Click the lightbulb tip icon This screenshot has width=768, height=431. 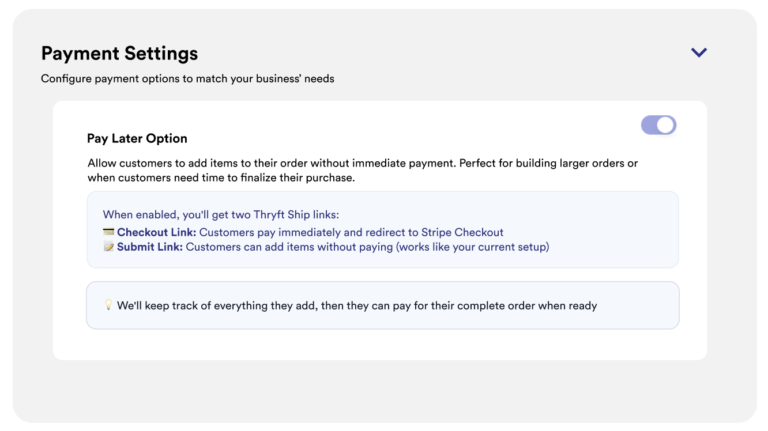pyautogui.click(x=108, y=305)
